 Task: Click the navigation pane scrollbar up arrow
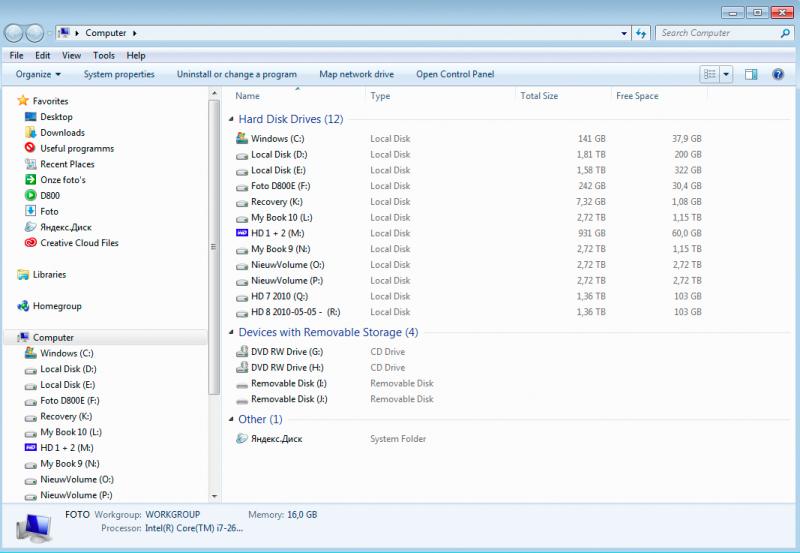point(214,94)
